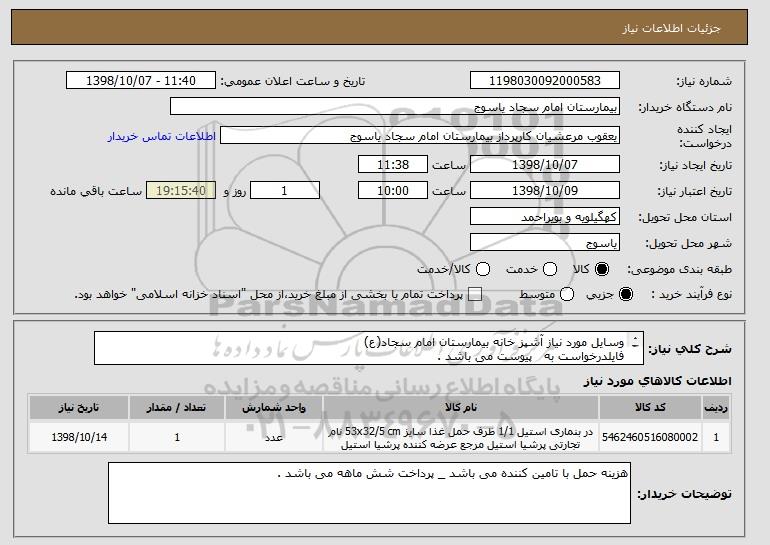Click the validity time 10:00 field
770x545 pixels.
pos(393,191)
